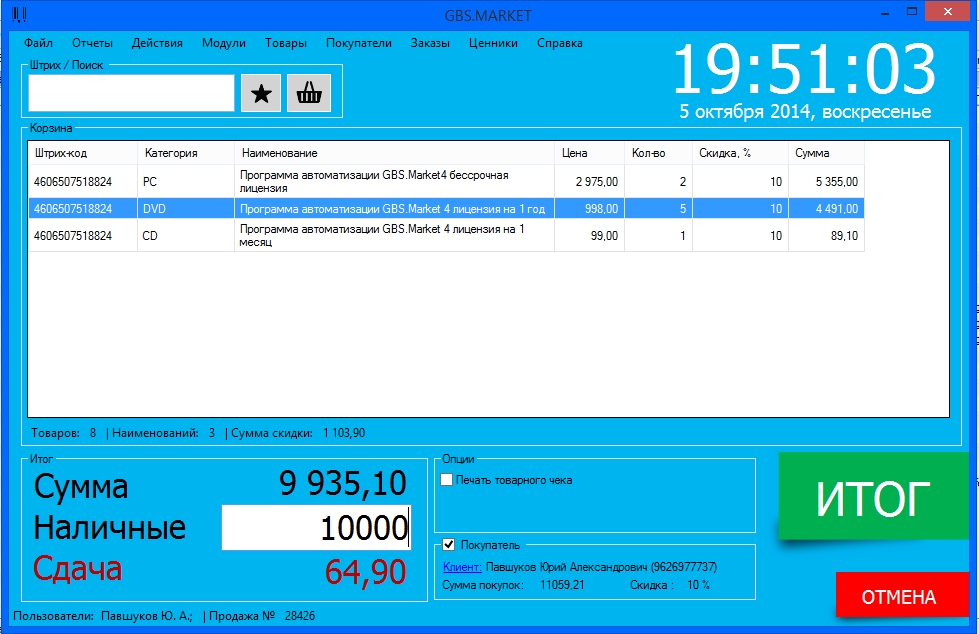Click the barcode app icon in title bar
The height and width of the screenshot is (634, 979).
19,14
